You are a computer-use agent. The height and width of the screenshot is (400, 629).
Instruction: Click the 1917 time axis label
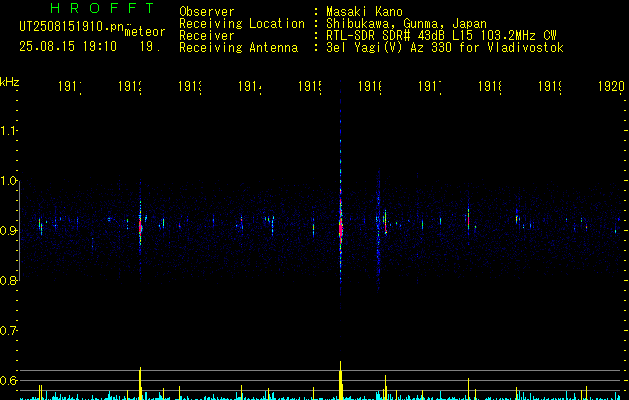point(430,87)
